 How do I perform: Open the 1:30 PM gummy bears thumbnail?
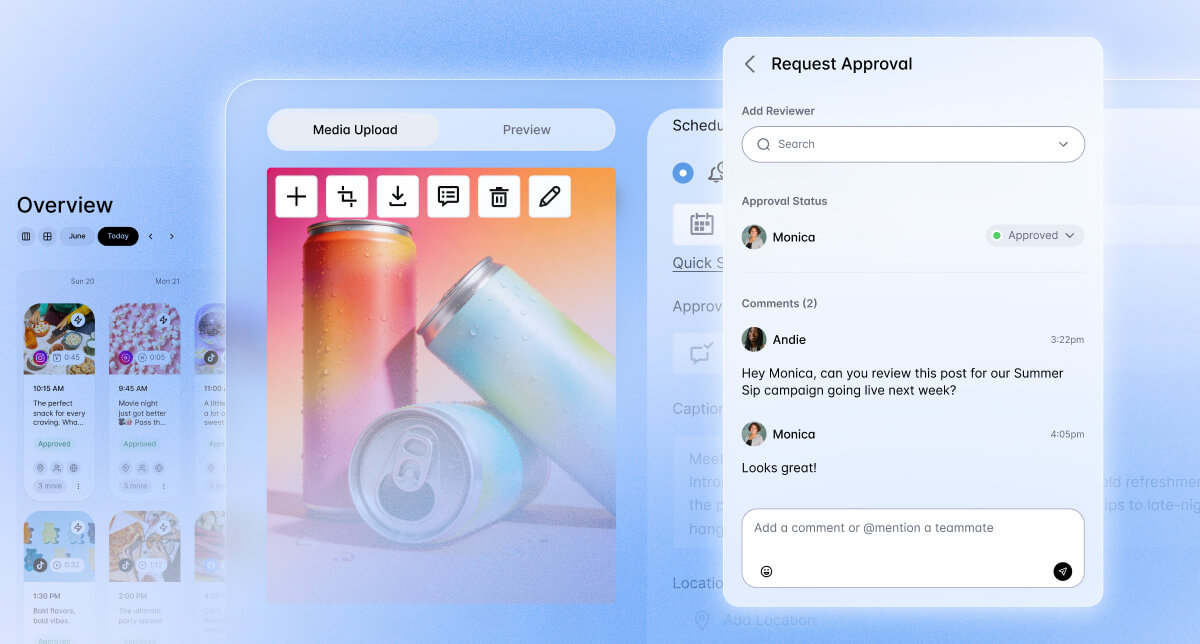[x=59, y=546]
